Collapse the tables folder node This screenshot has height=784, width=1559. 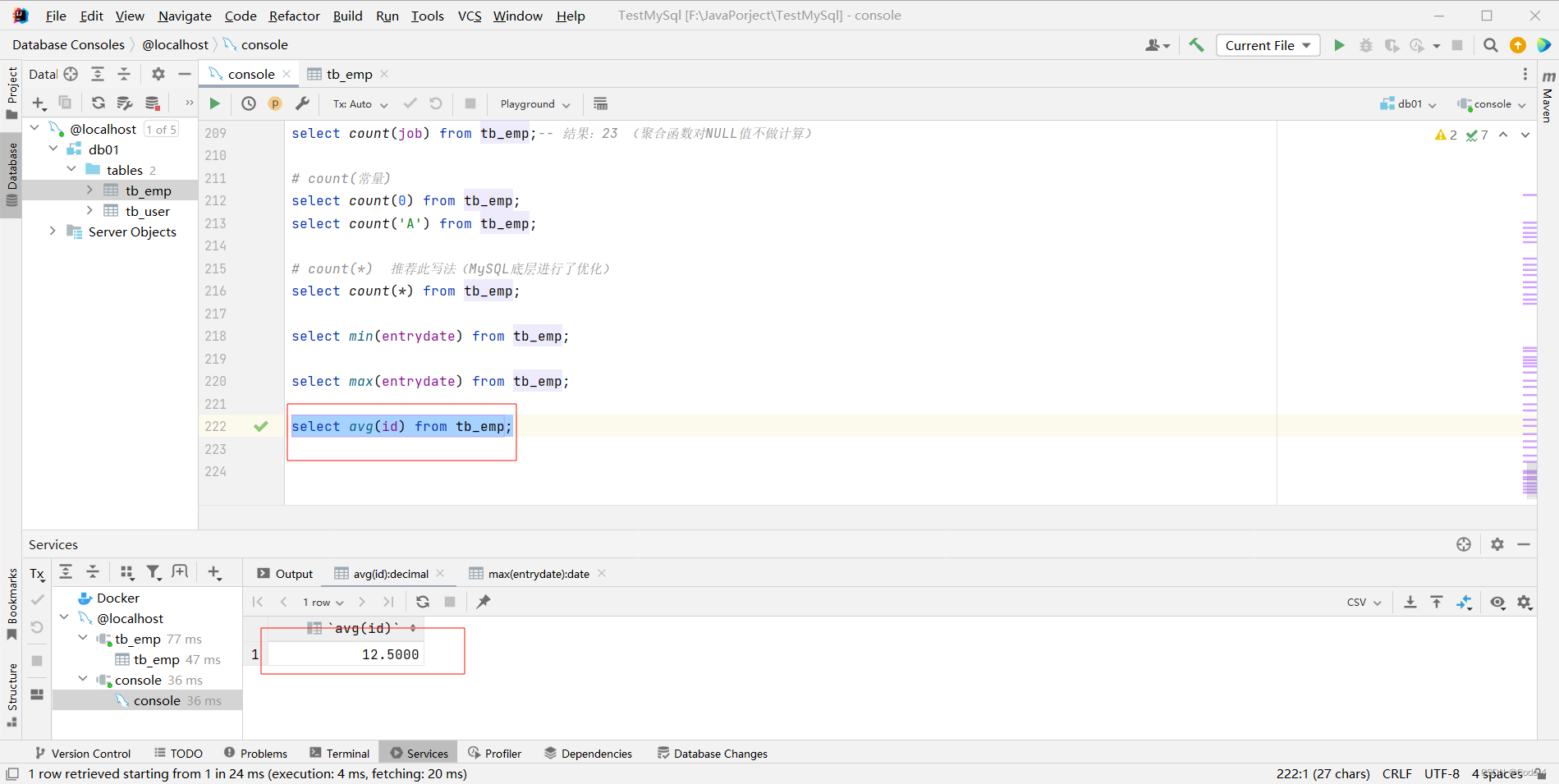coord(71,170)
